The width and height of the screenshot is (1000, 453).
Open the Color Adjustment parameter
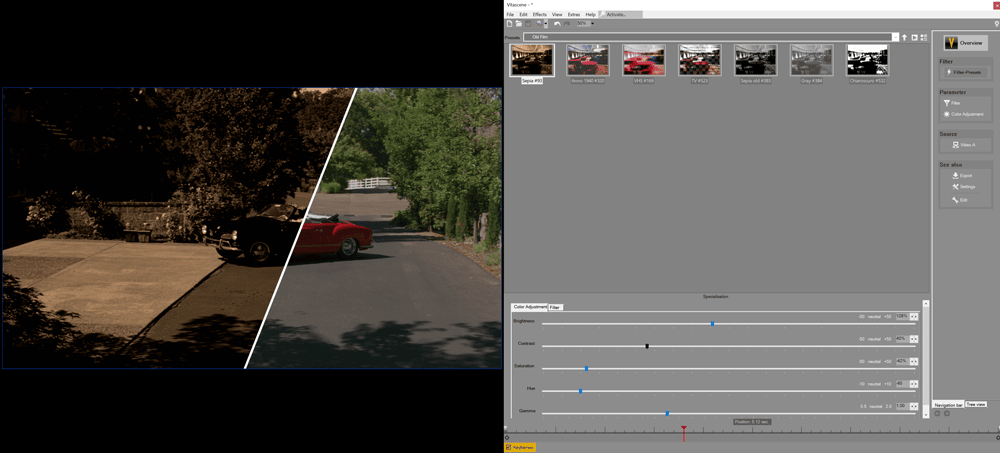tap(964, 114)
